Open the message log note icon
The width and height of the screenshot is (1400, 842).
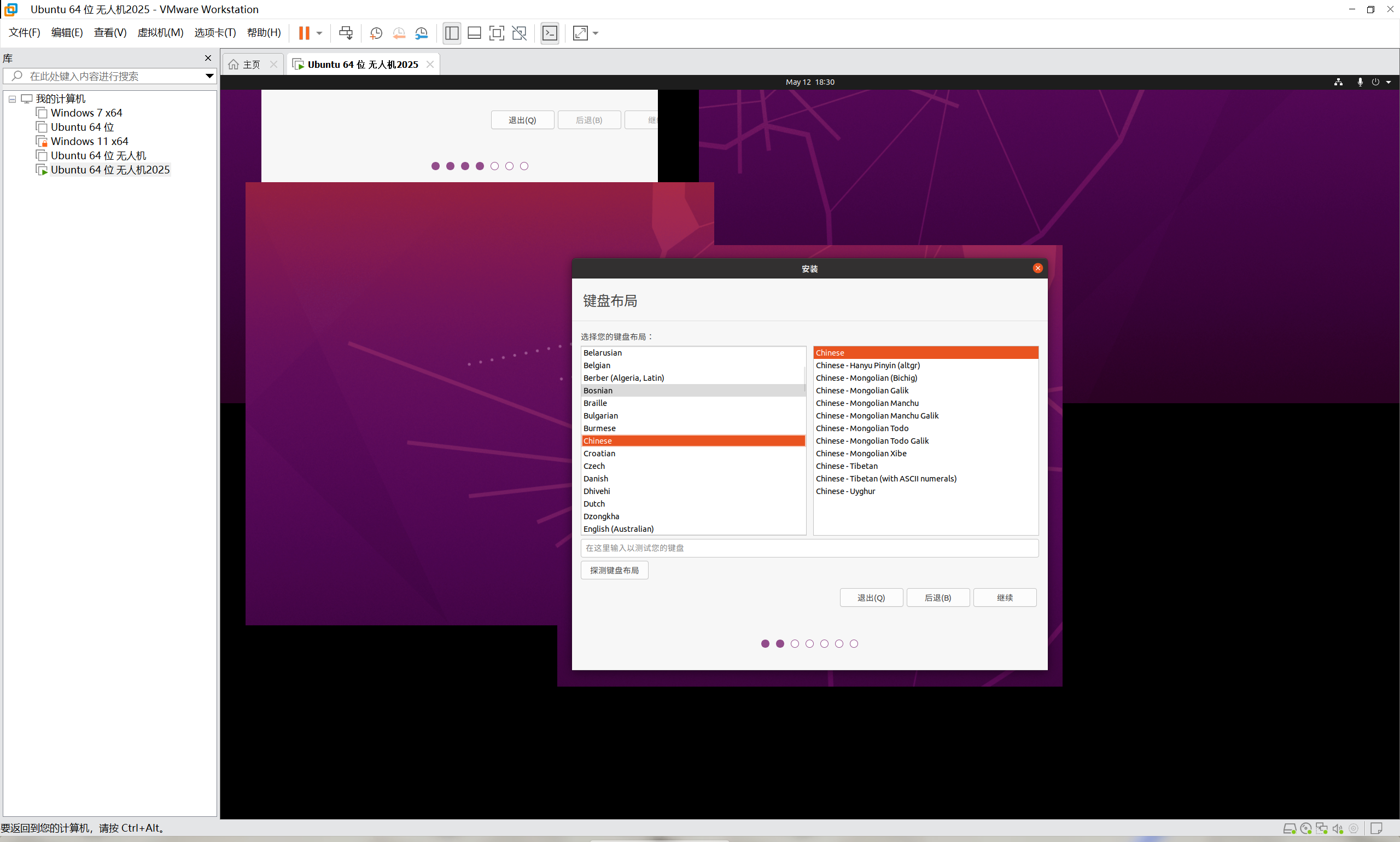point(1376,829)
